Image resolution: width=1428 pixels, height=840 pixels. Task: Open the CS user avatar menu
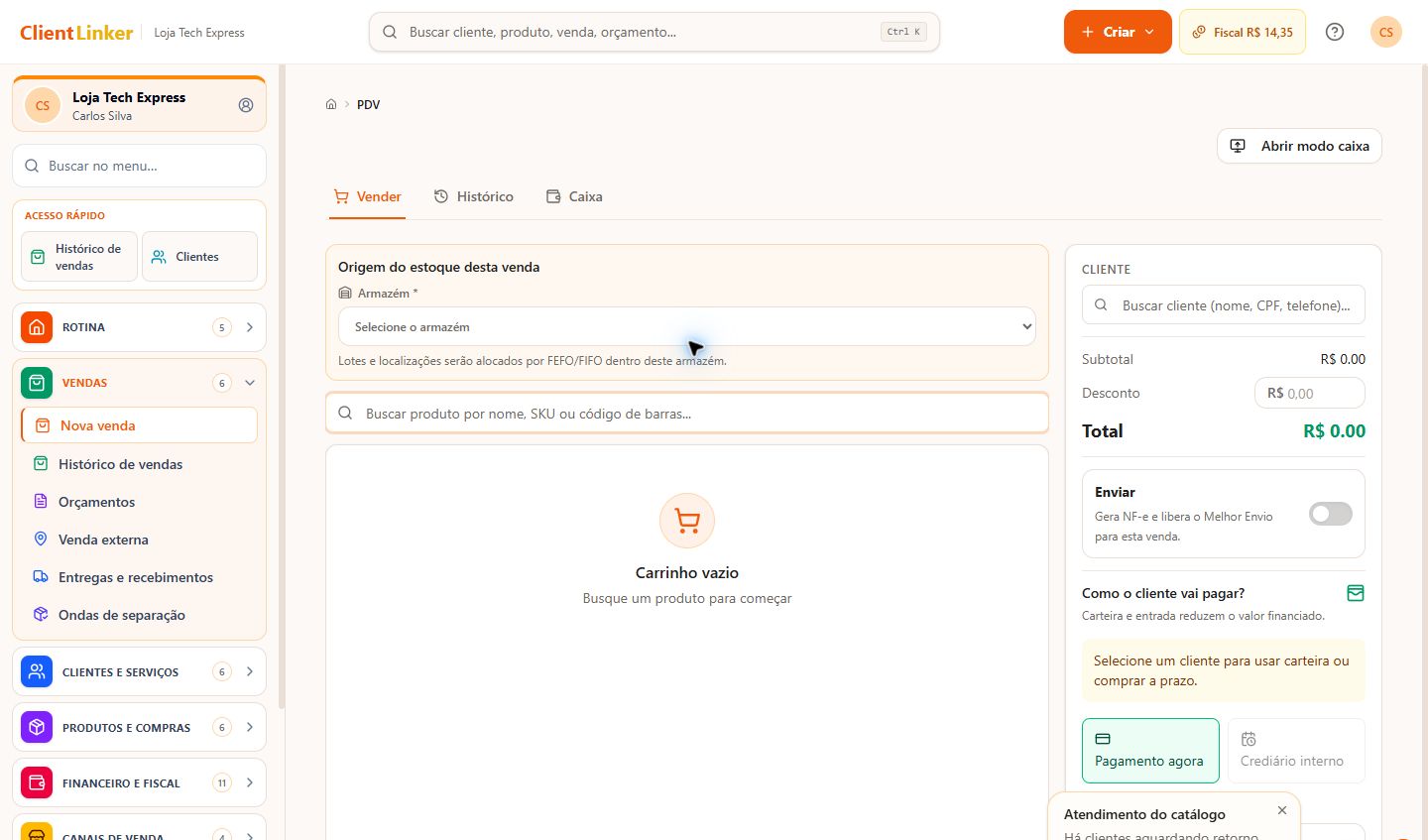click(x=1385, y=32)
